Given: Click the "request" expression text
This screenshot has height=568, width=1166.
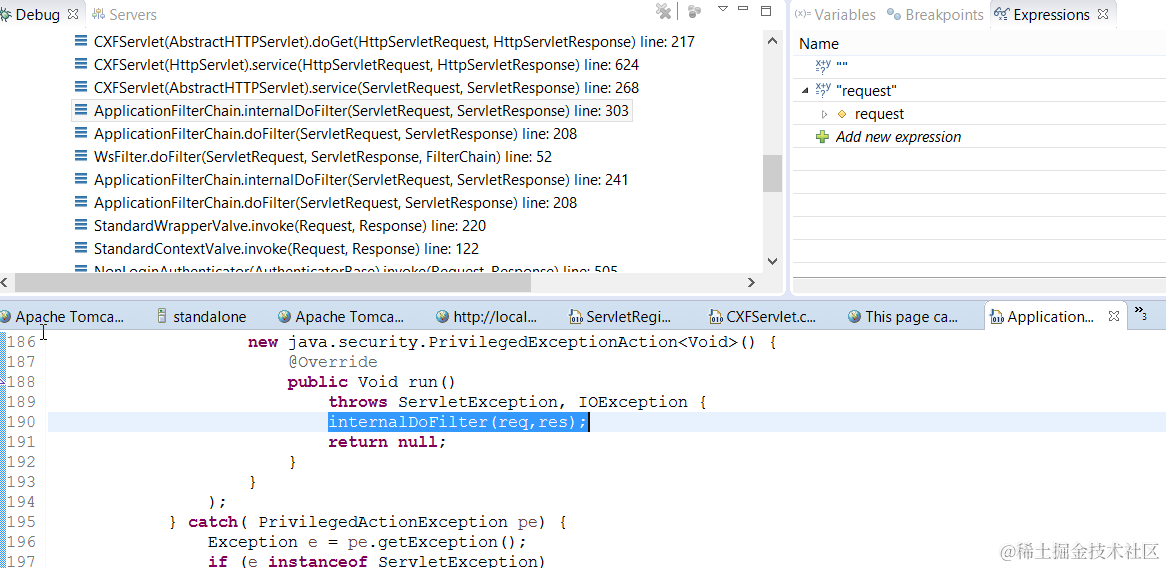Looking at the screenshot, I should 866,91.
